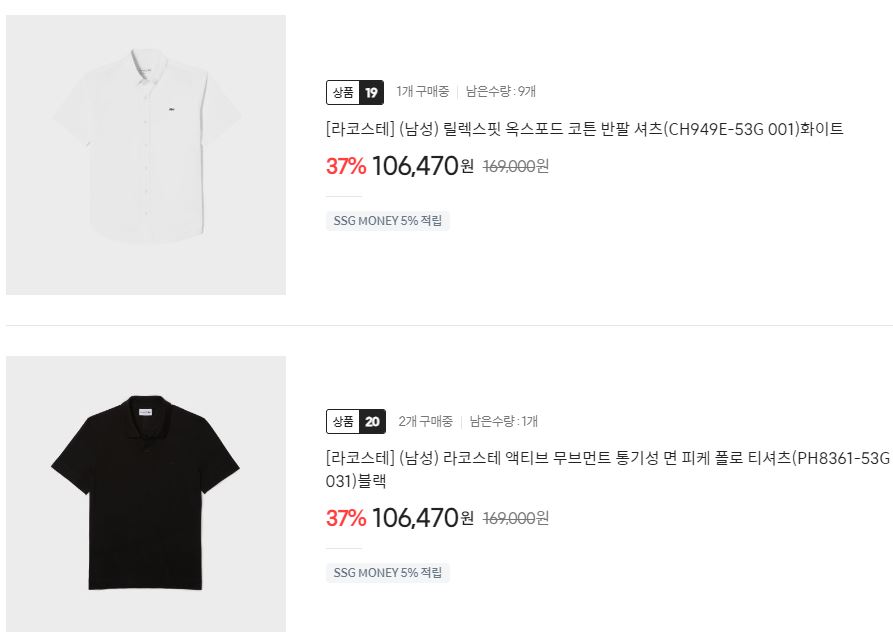
Task: Click the crocodile logo on the white shirt
Action: click(x=171, y=109)
